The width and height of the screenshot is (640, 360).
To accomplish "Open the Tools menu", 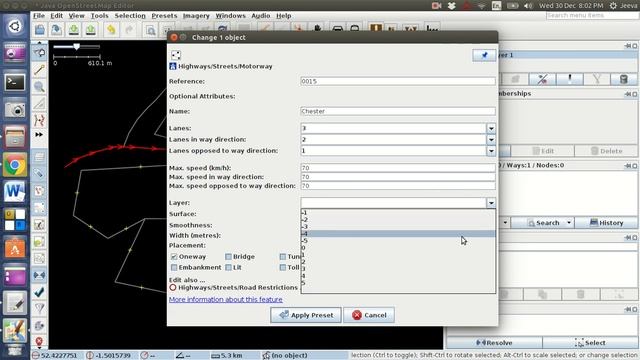I will (x=99, y=16).
